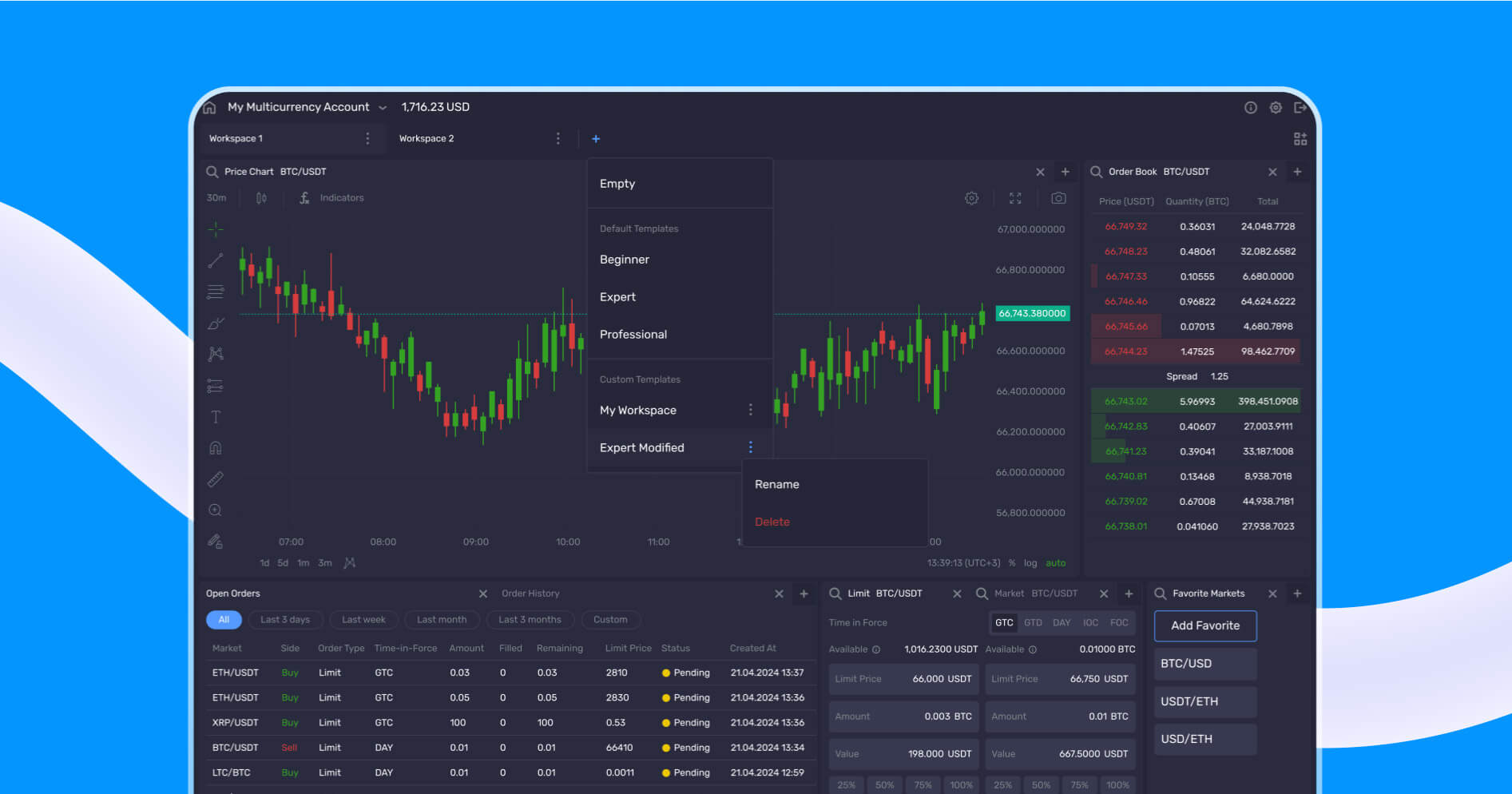Click Add Favorite button
The width and height of the screenshot is (1512, 794).
[1205, 625]
